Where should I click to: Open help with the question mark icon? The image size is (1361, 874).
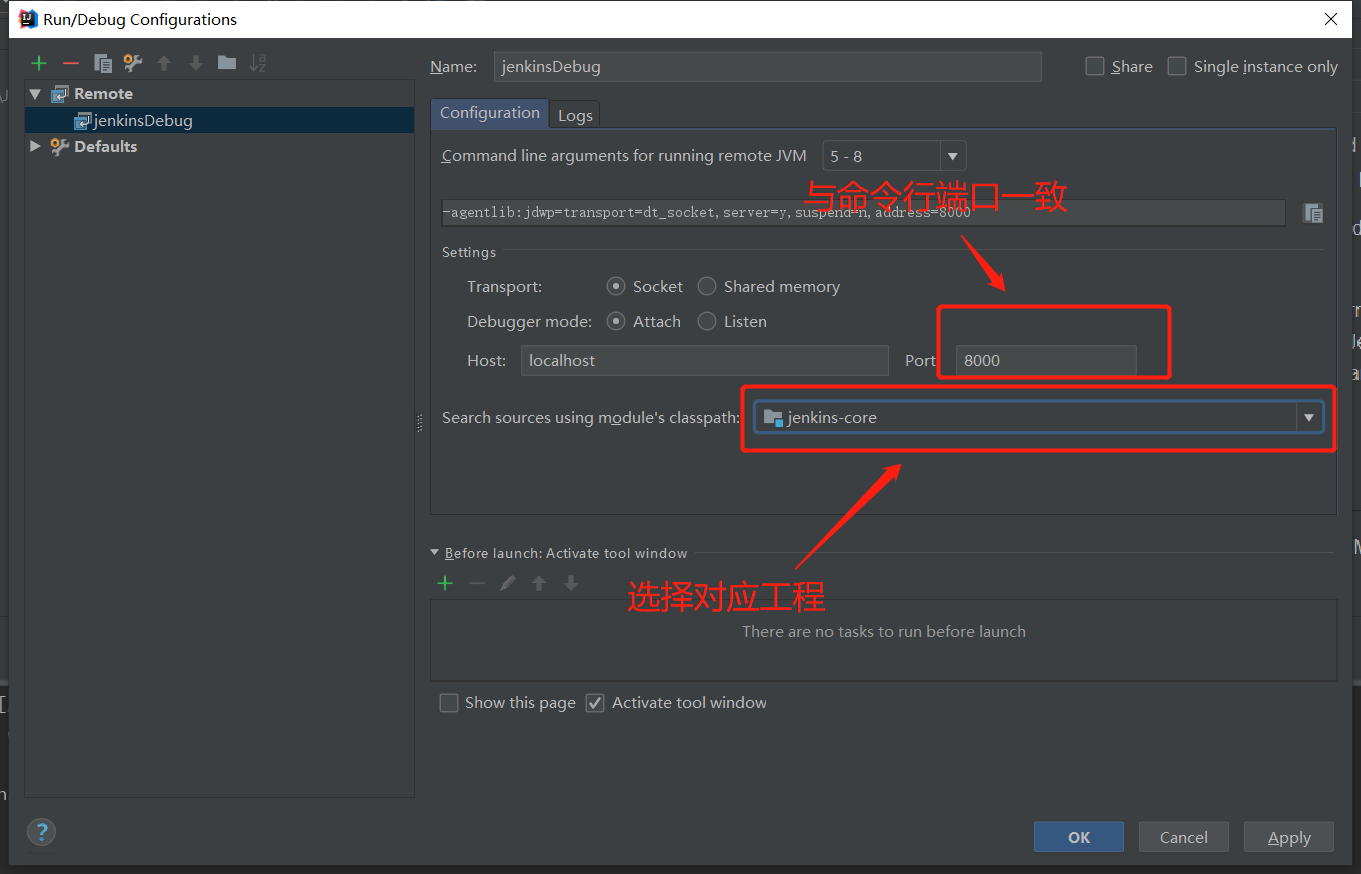41,832
